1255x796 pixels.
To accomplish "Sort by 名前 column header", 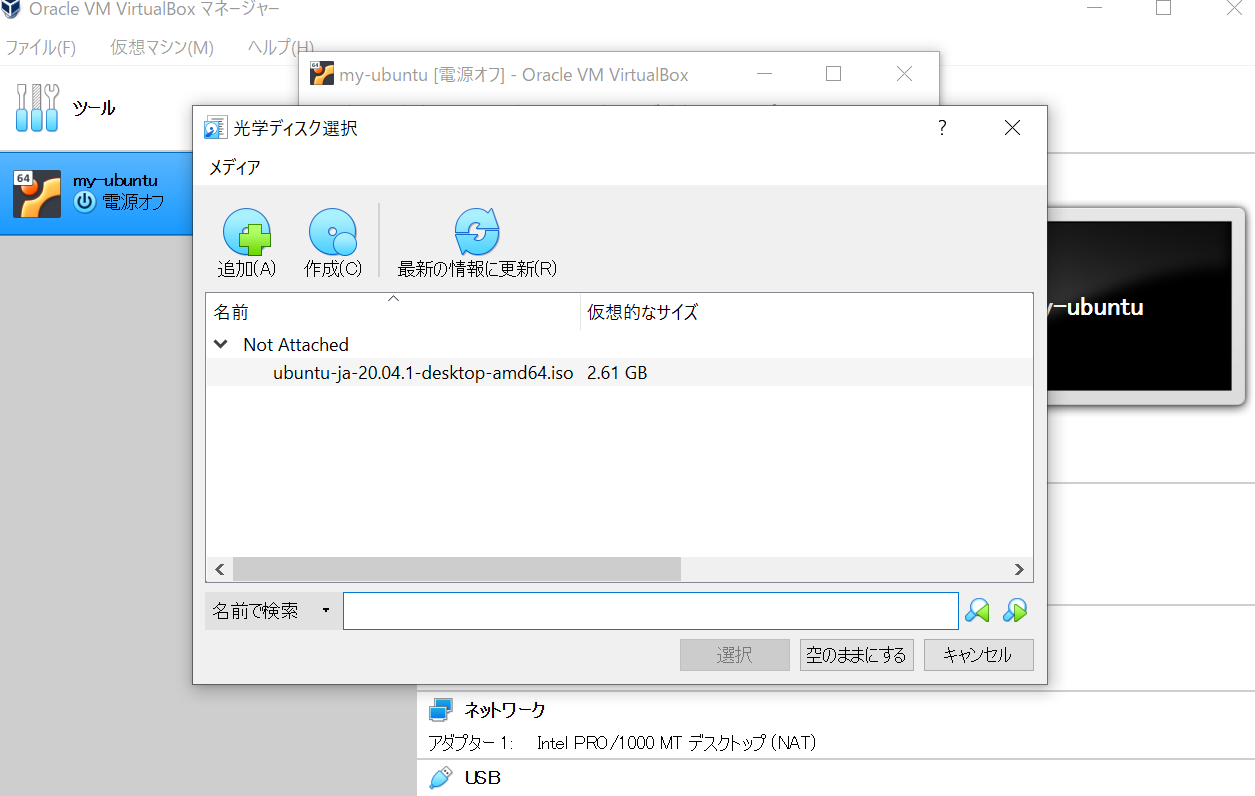I will [393, 312].
